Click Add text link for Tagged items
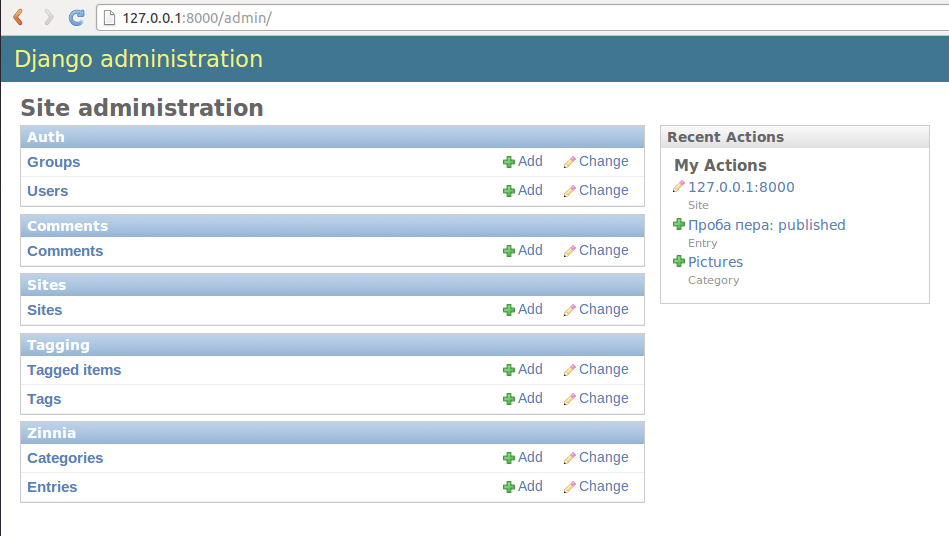The height and width of the screenshot is (536, 949). pyautogui.click(x=530, y=370)
